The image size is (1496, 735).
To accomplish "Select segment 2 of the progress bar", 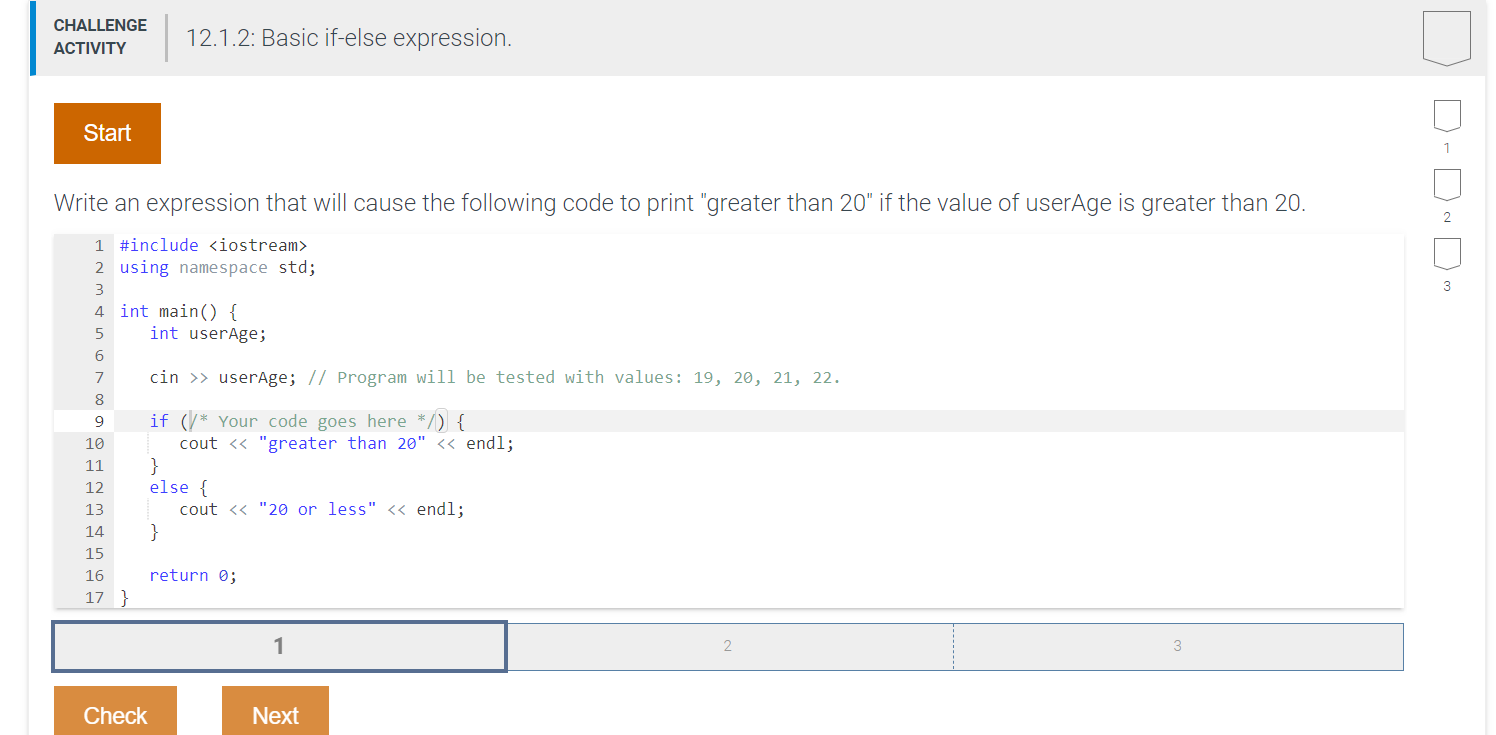I will [x=727, y=646].
